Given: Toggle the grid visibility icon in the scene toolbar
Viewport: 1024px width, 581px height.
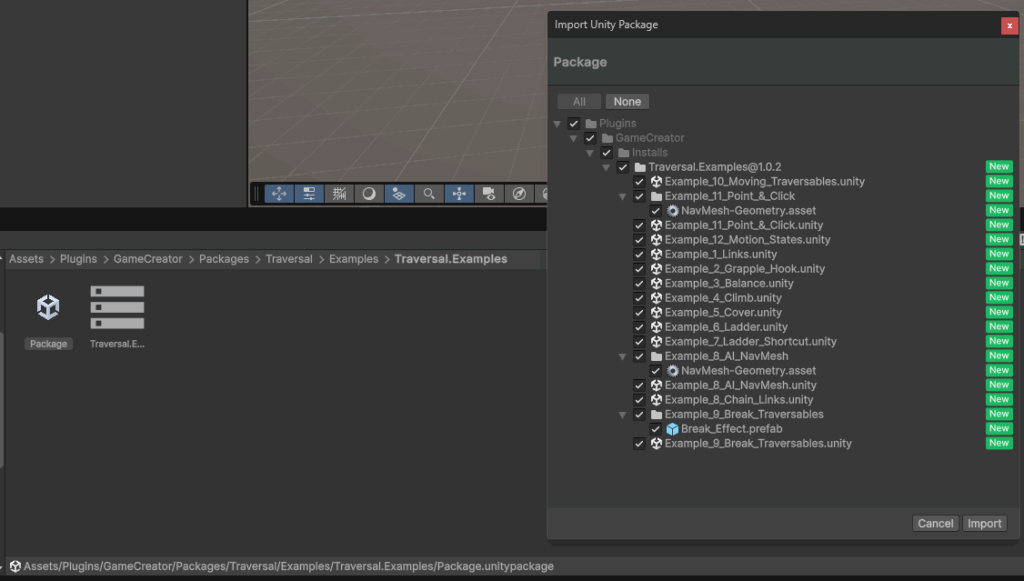Looking at the screenshot, I should tap(339, 194).
